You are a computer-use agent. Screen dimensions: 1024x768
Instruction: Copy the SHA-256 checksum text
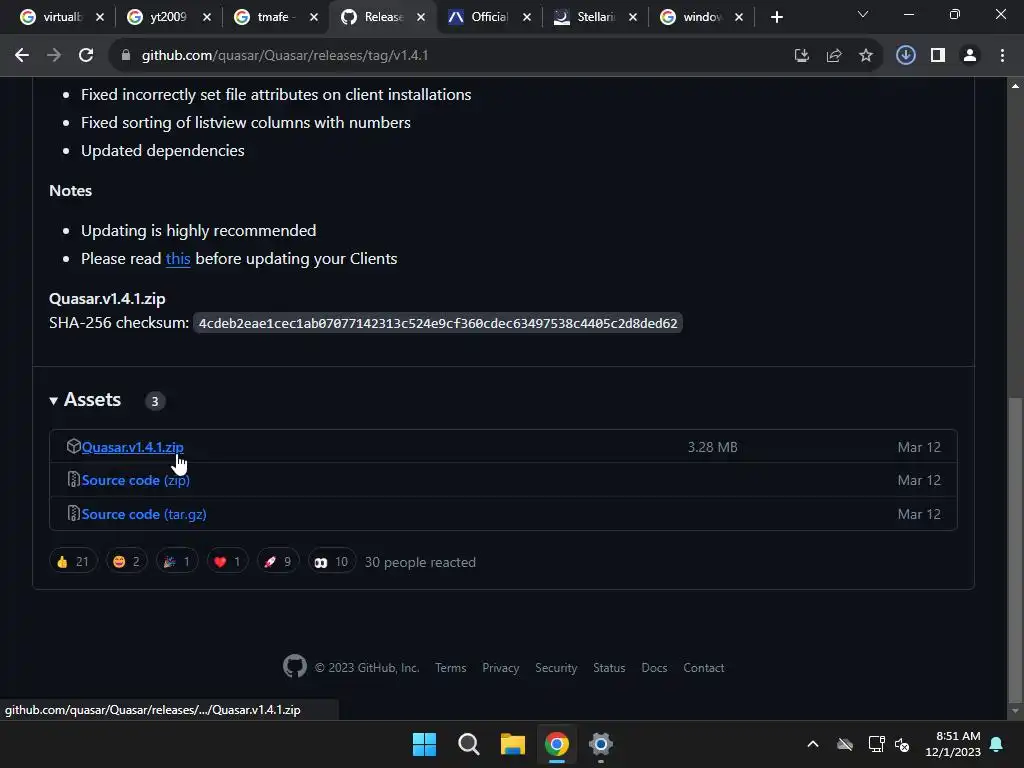[438, 323]
